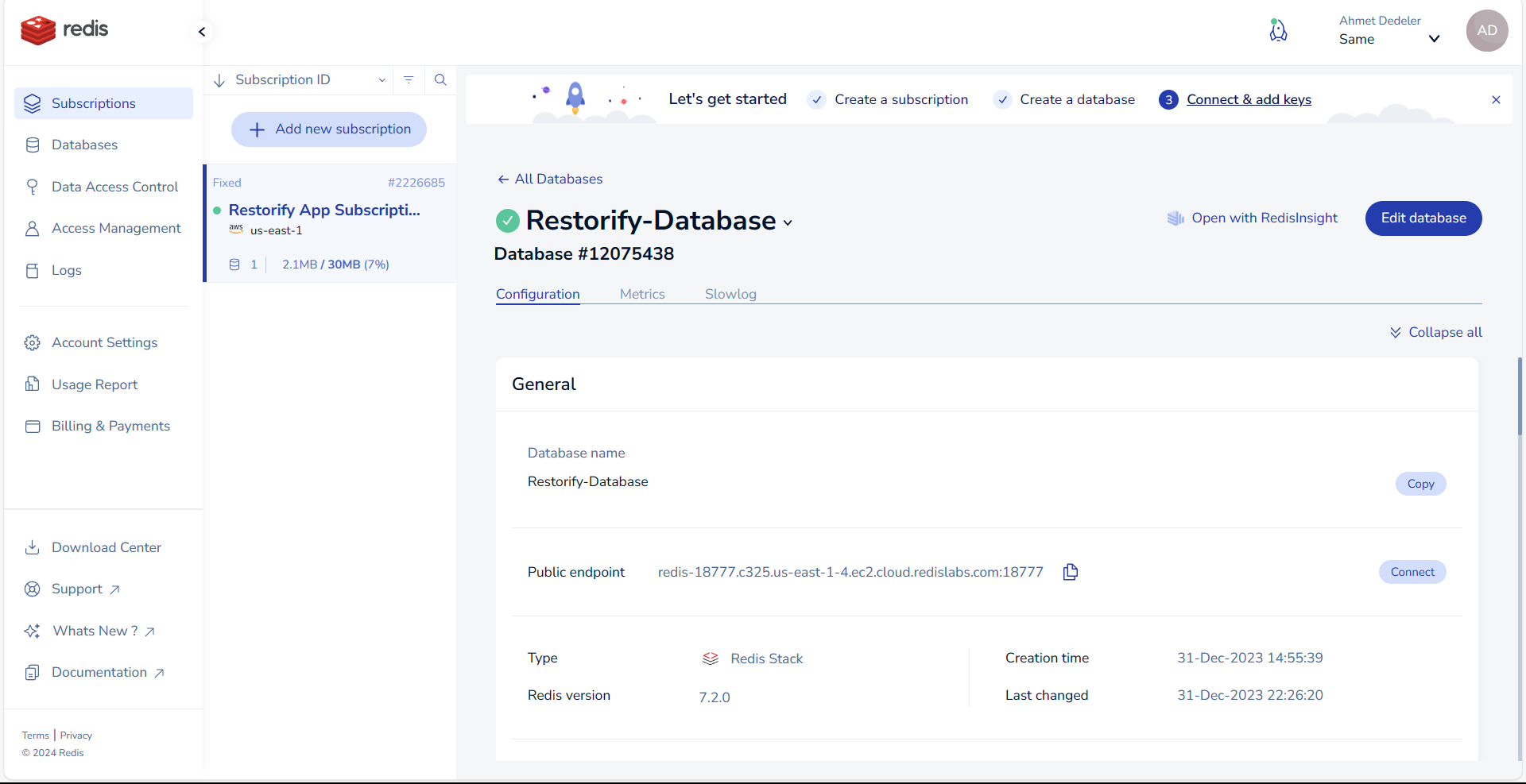The height and width of the screenshot is (784, 1526).
Task: Copy the public endpoint using the clipboard icon
Action: coord(1070,572)
